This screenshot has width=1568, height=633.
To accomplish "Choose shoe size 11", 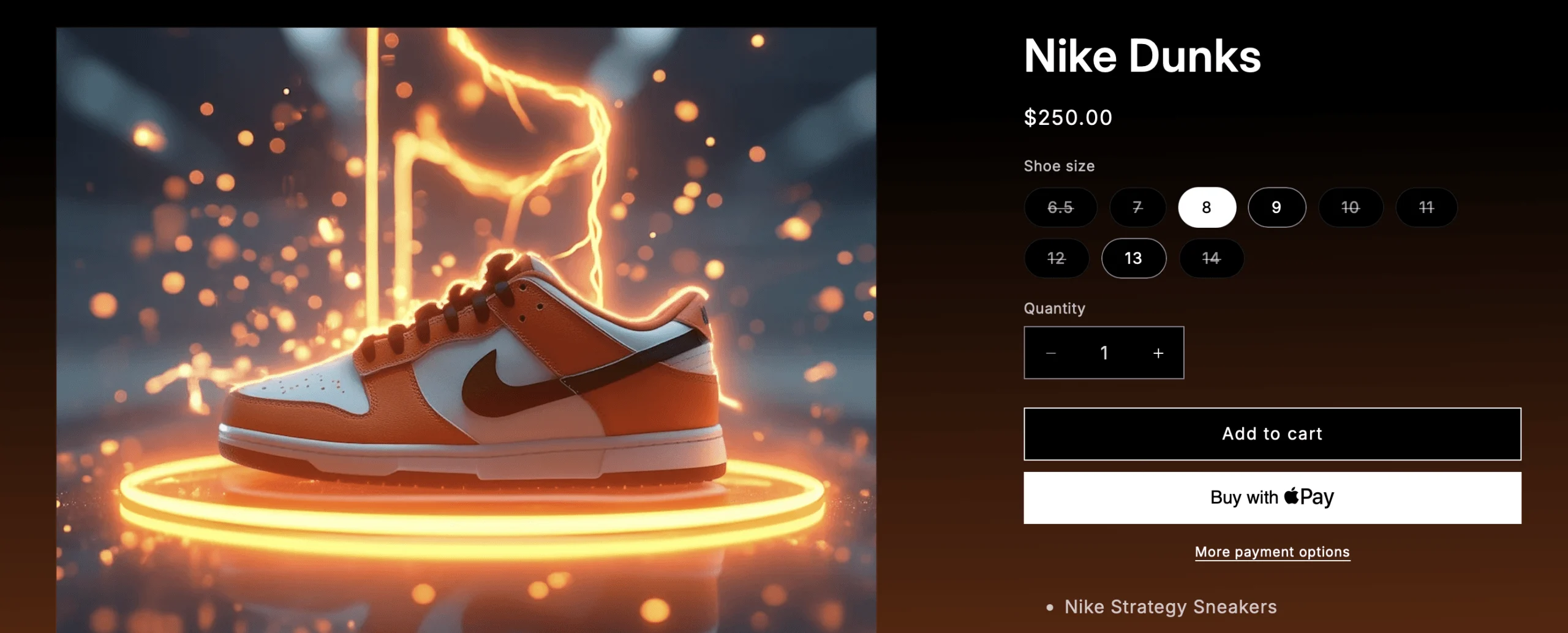I will [x=1427, y=208].
